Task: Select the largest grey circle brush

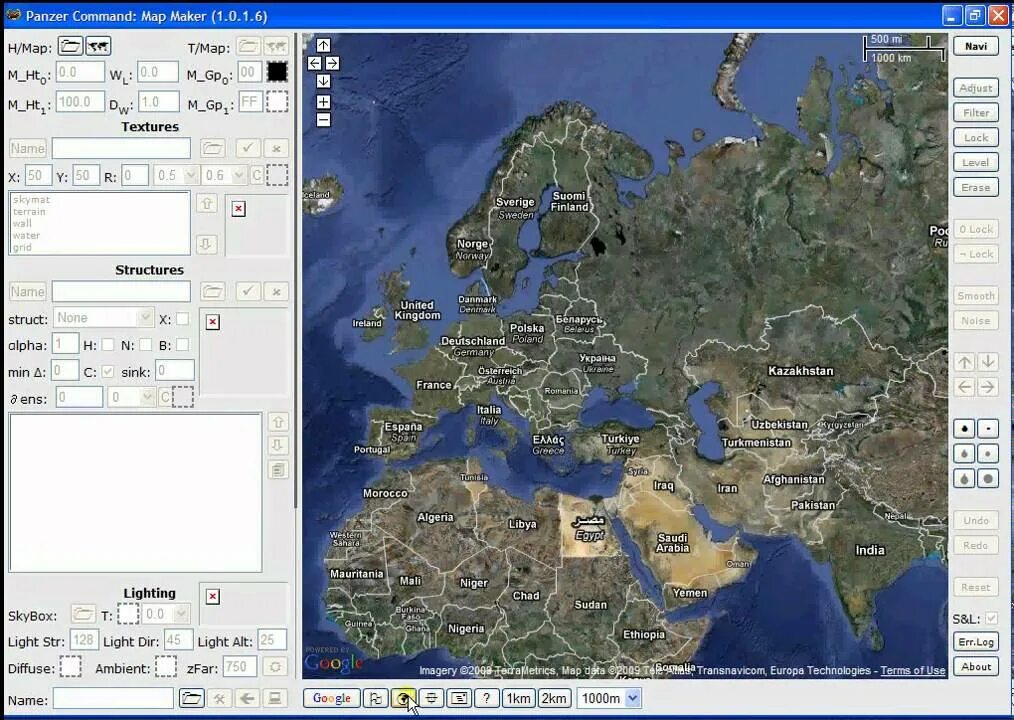Action: 987,479
